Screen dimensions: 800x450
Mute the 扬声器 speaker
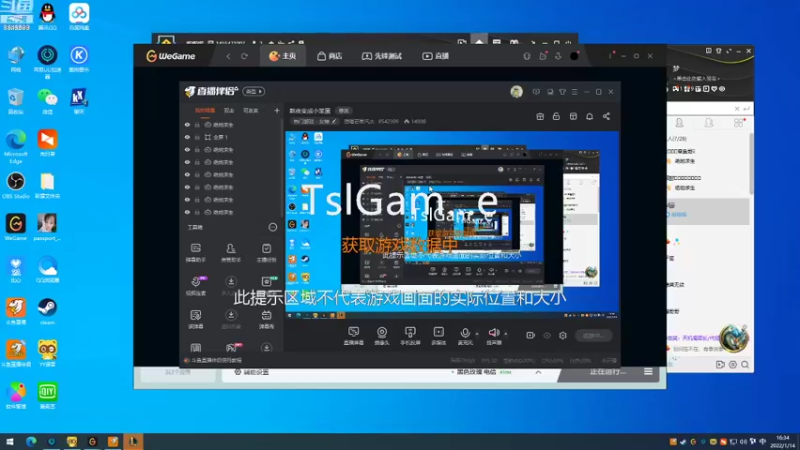[494, 336]
